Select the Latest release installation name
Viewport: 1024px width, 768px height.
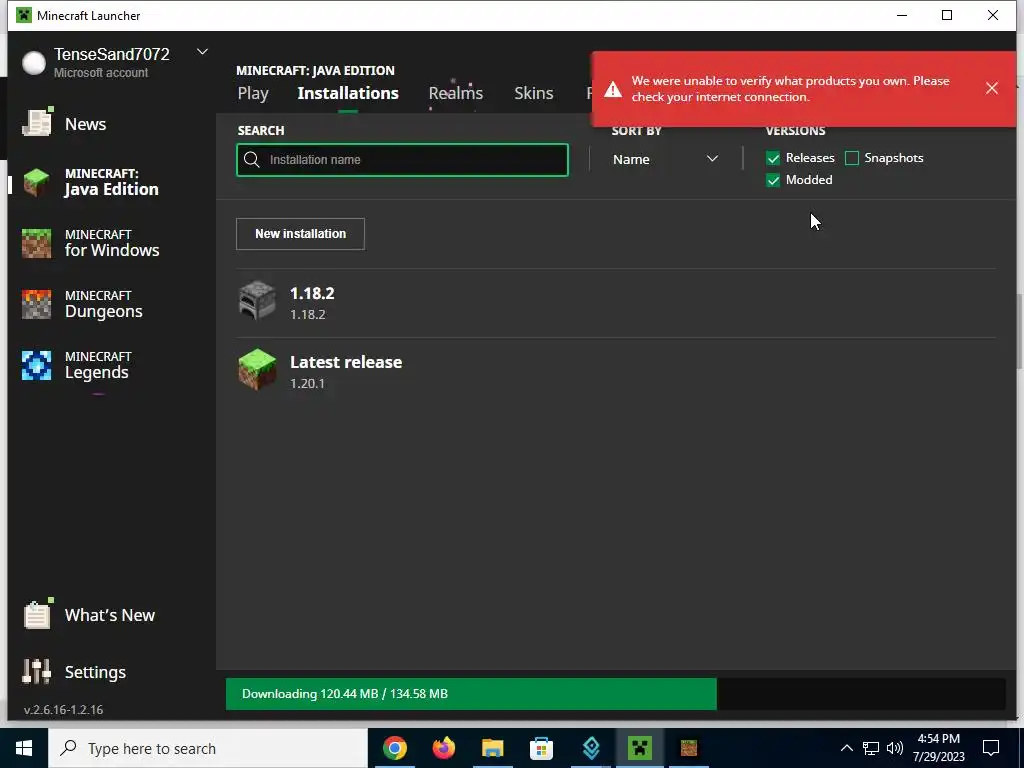click(x=346, y=362)
